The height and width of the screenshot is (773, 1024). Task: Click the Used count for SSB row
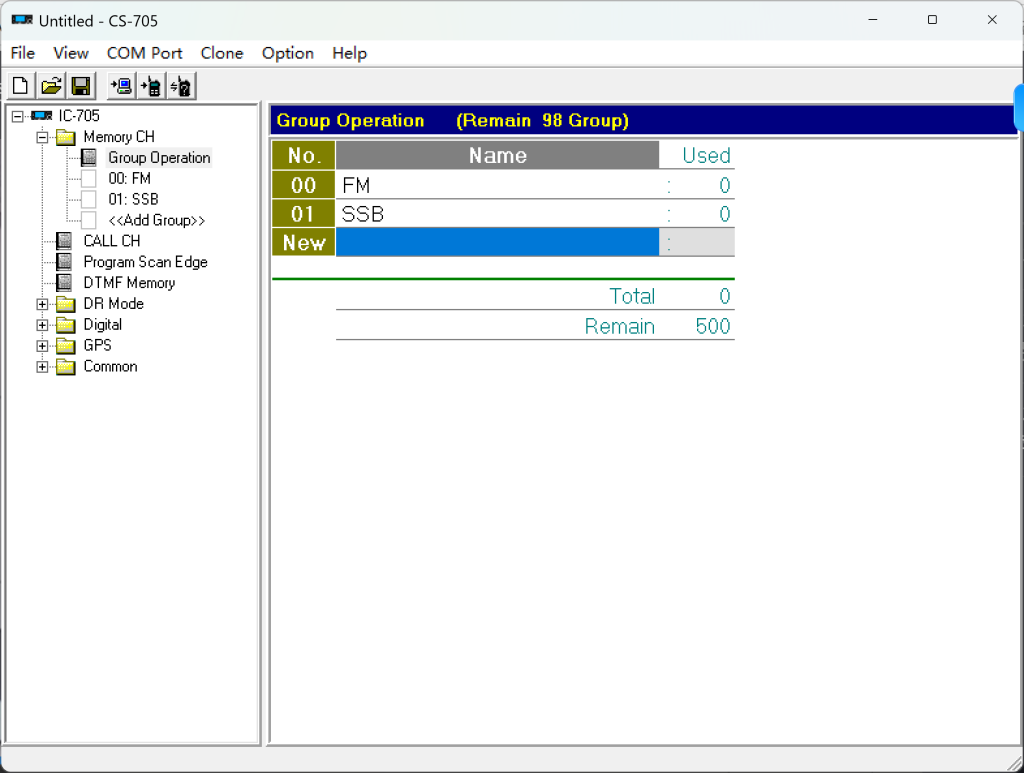(x=724, y=214)
